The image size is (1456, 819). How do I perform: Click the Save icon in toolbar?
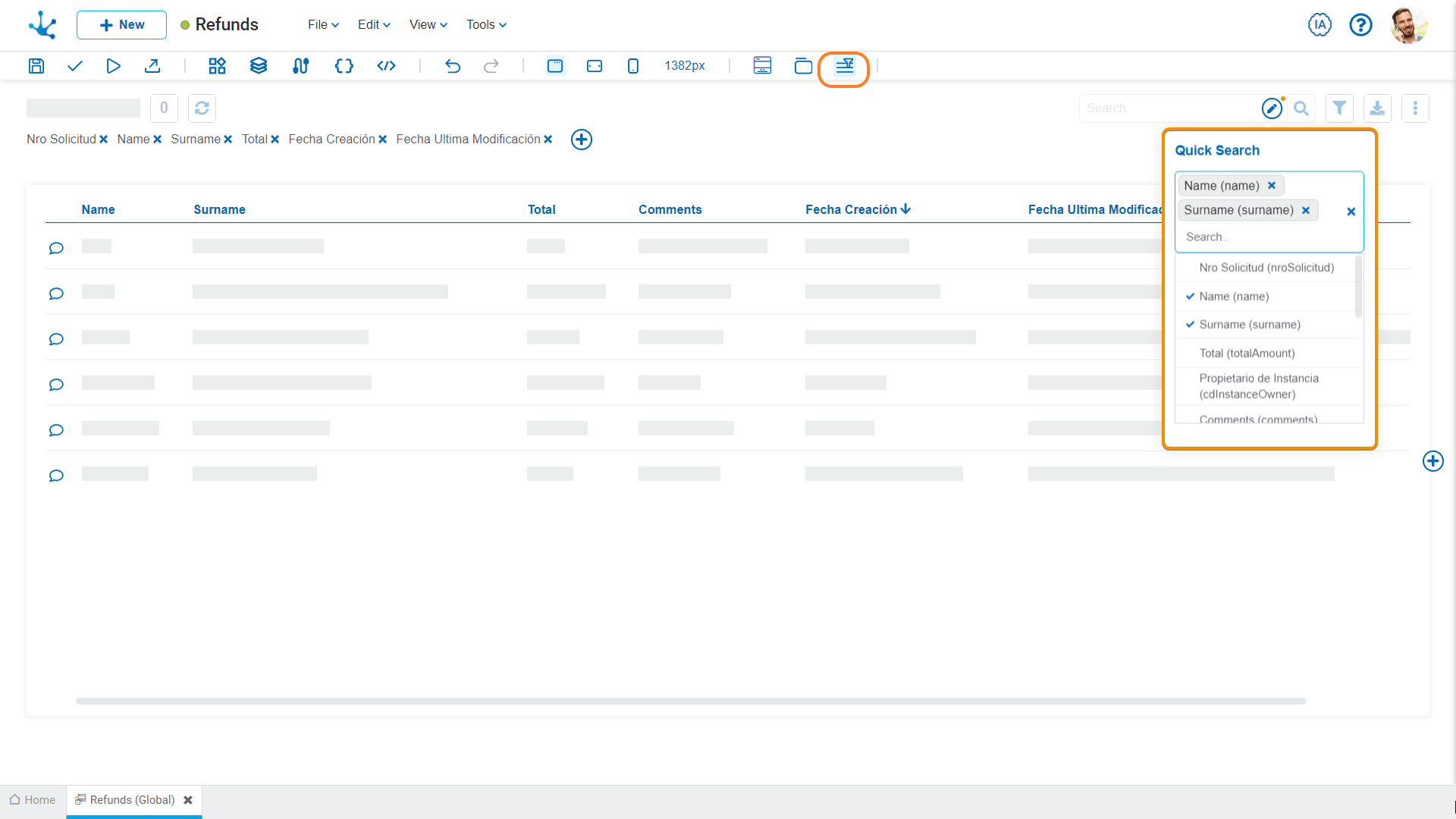tap(36, 66)
